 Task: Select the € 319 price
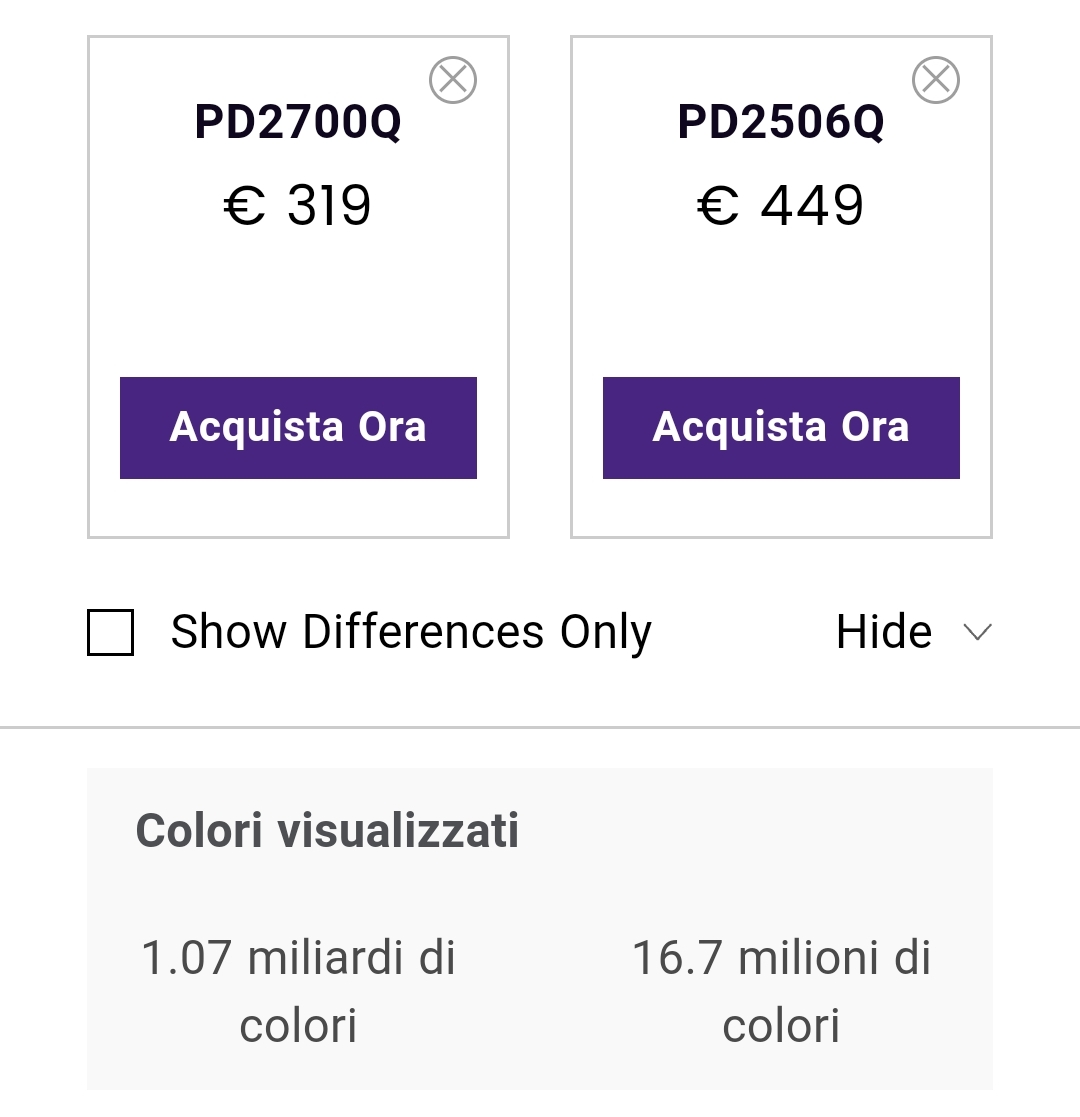pos(297,205)
